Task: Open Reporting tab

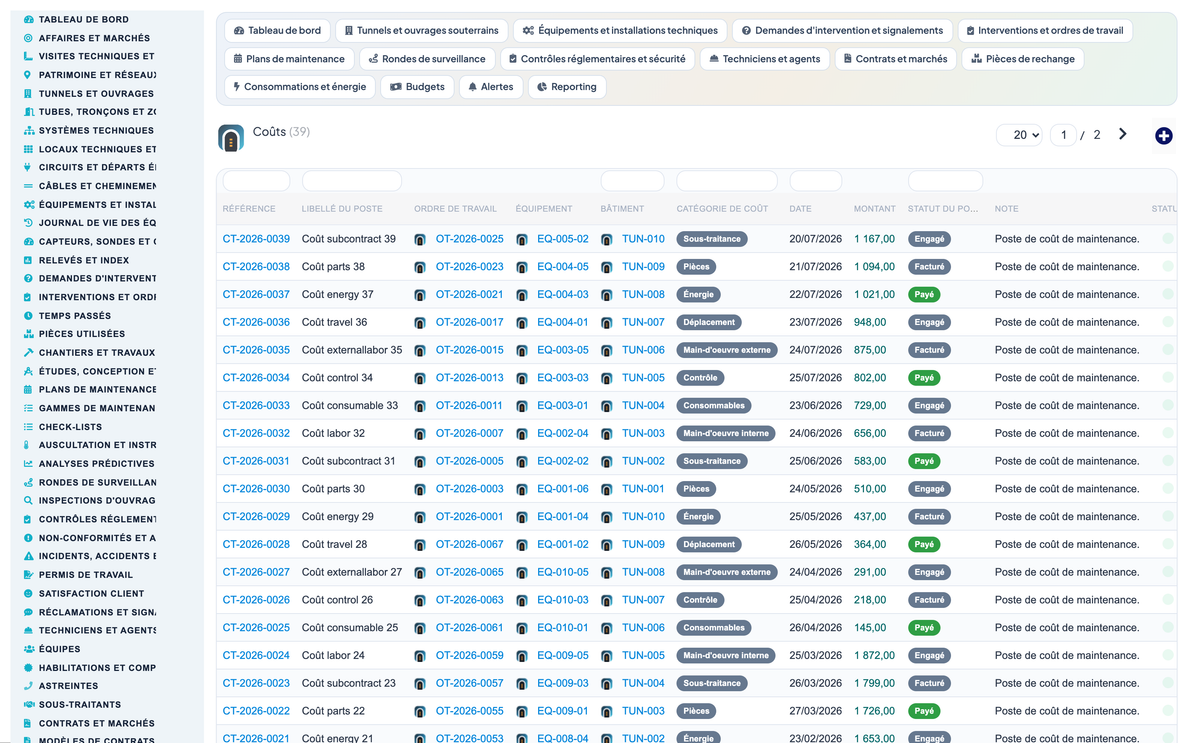Action: 566,87
